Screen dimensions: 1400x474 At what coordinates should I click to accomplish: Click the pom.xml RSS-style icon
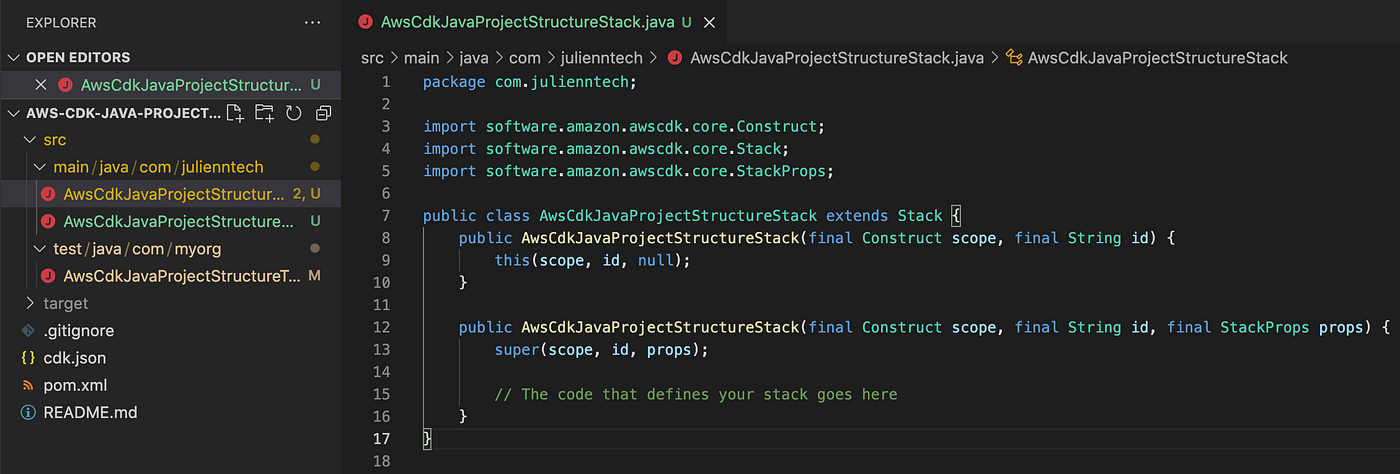click(x=28, y=385)
